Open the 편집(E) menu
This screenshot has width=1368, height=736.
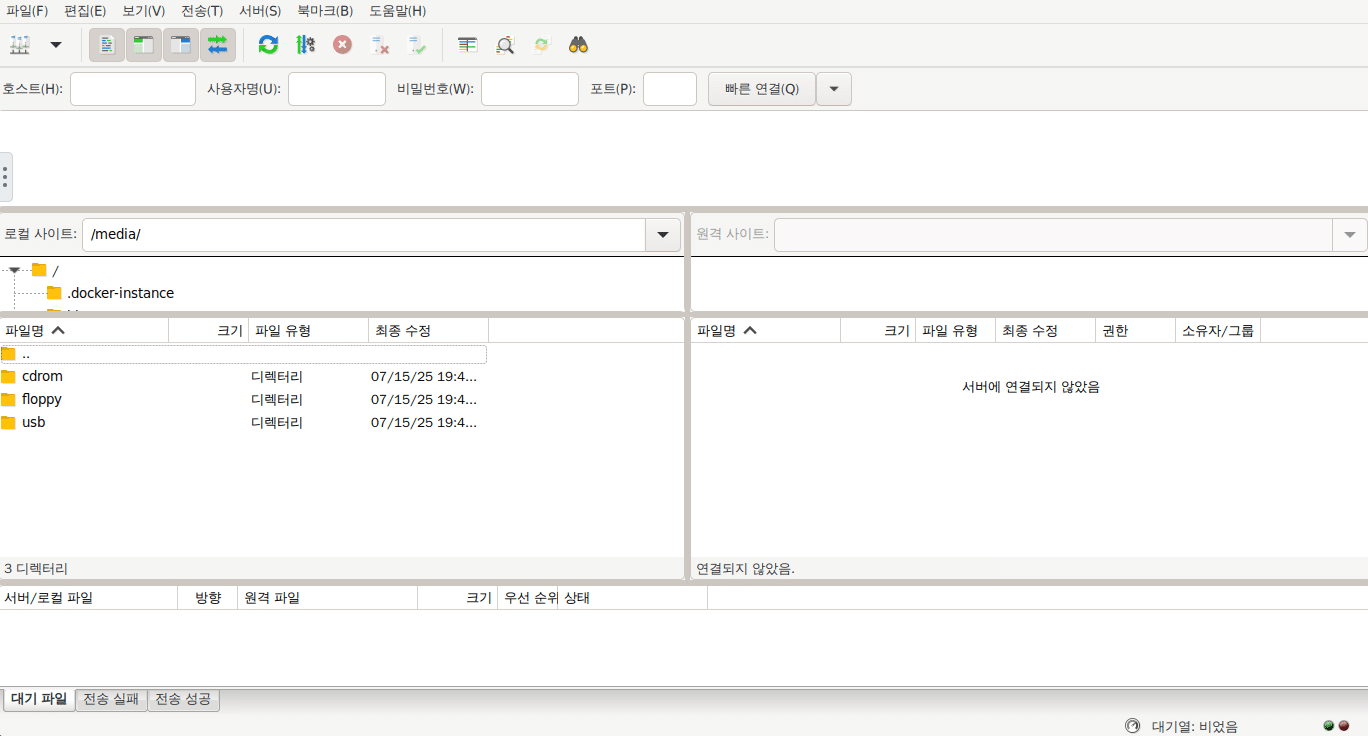pos(85,11)
